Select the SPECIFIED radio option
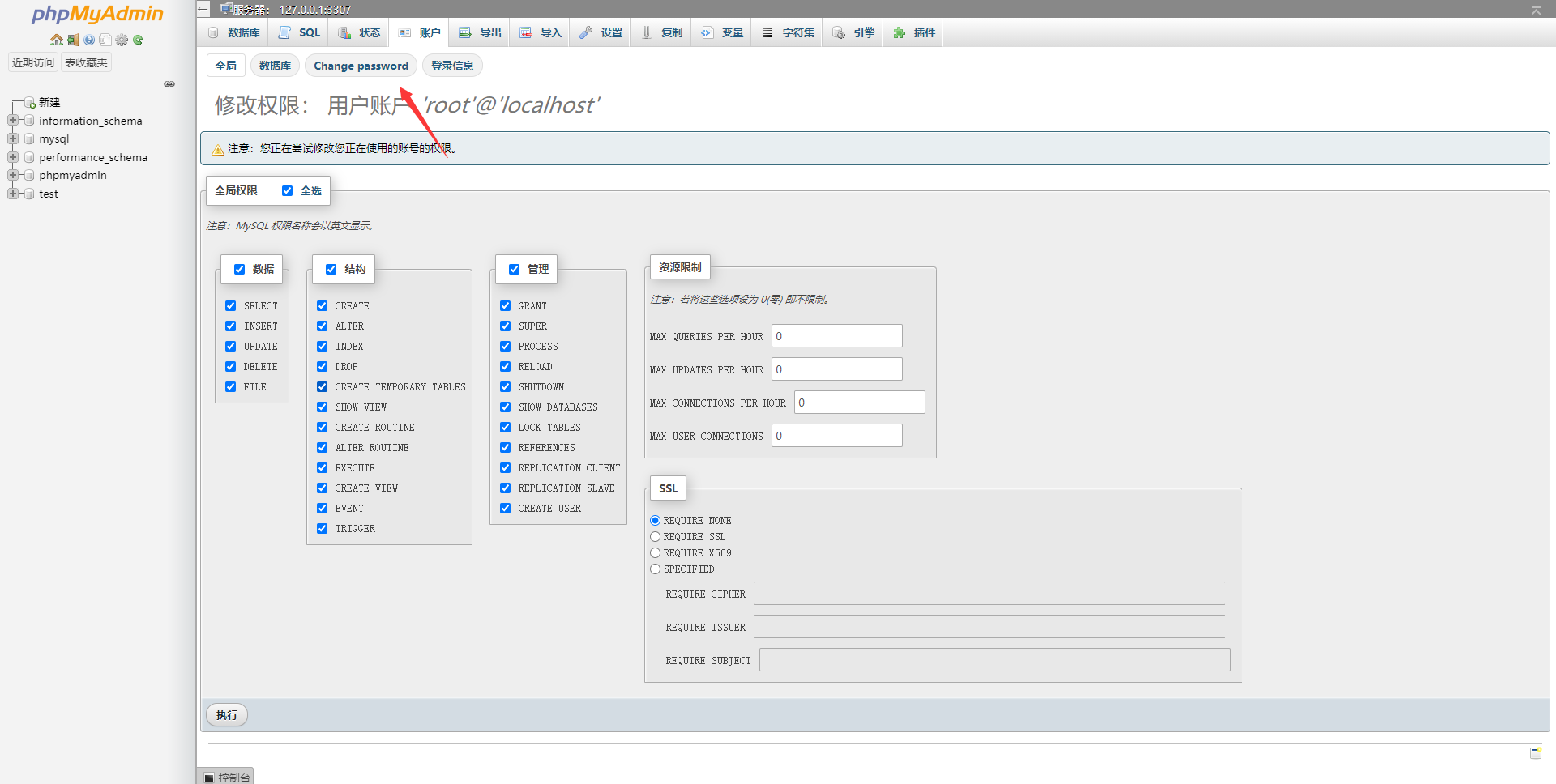 coord(656,569)
